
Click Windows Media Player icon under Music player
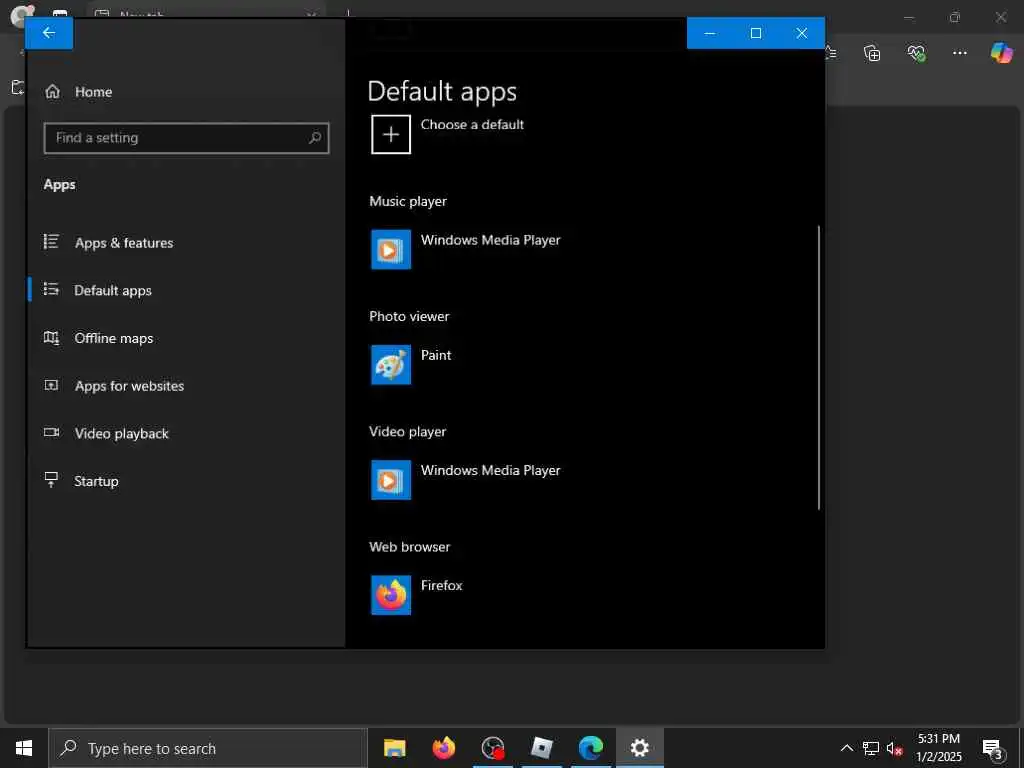point(391,249)
